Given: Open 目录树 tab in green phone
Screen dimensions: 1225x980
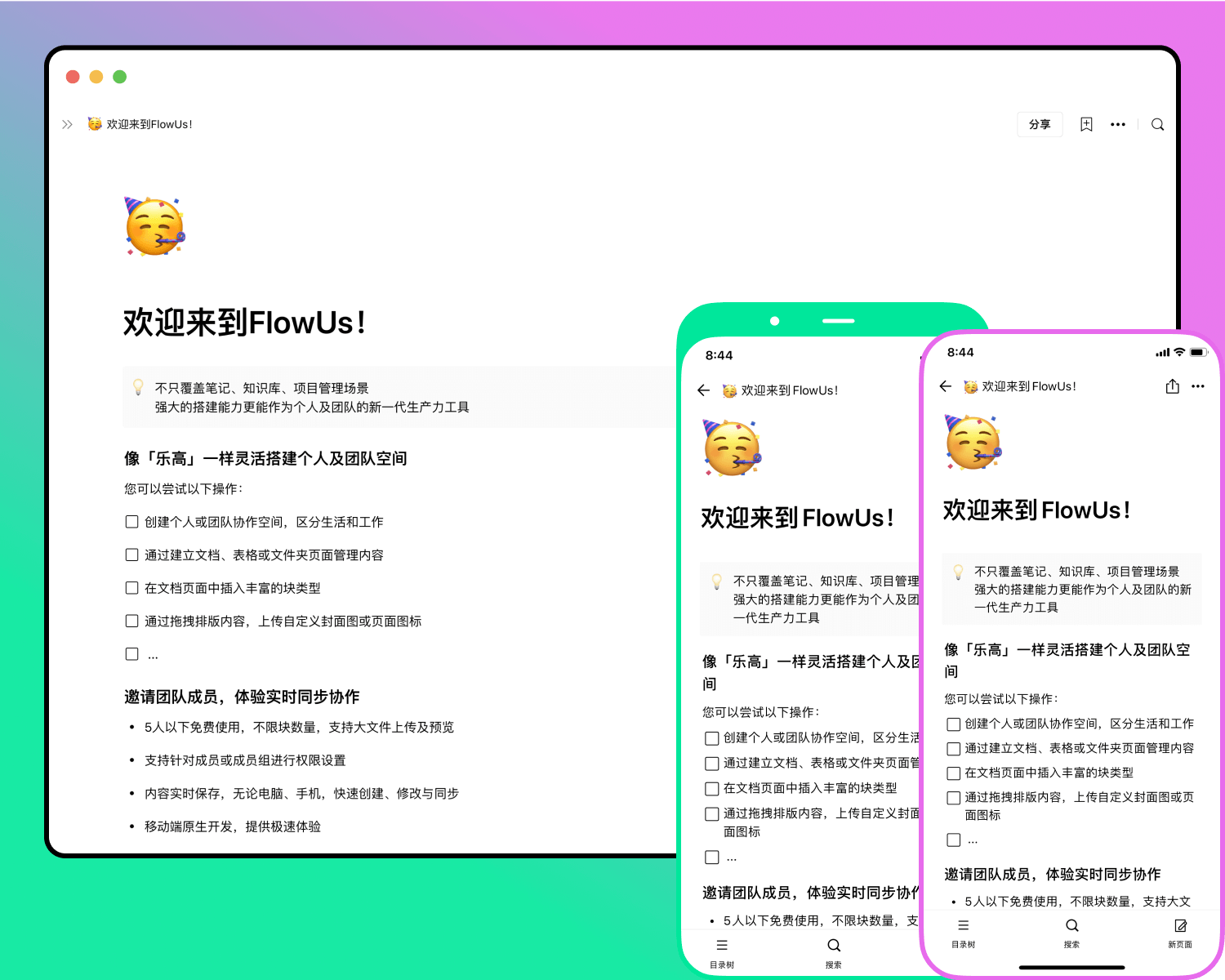Looking at the screenshot, I should pyautogui.click(x=722, y=953).
